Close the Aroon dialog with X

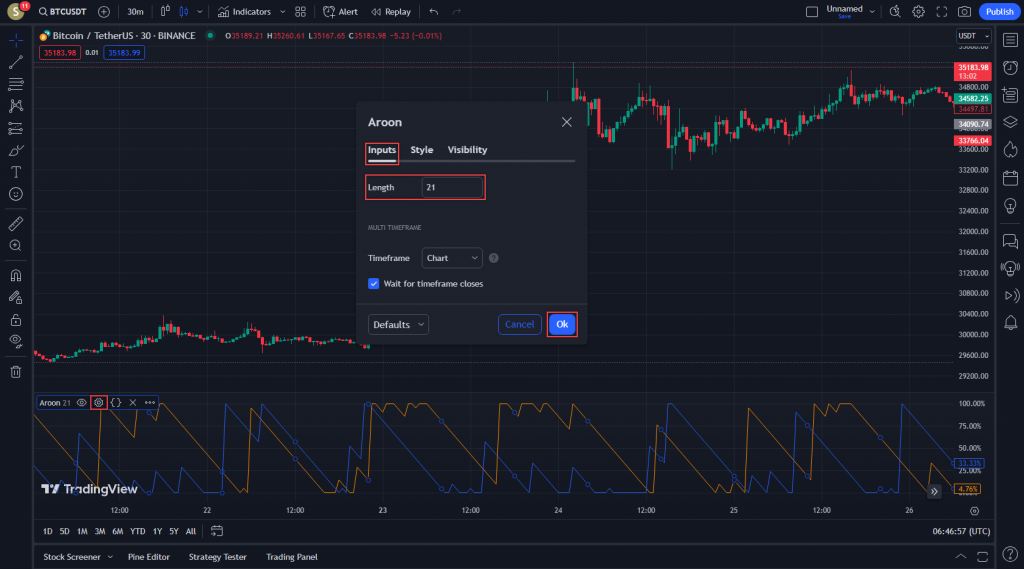point(566,122)
